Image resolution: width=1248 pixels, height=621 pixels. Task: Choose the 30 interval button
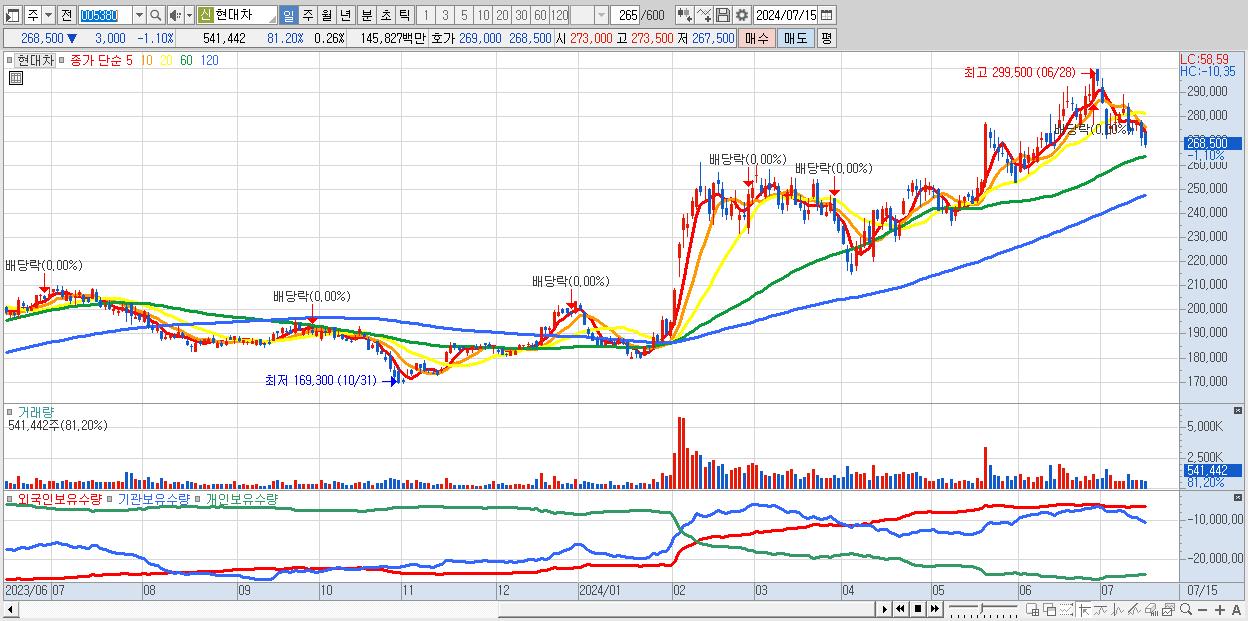click(521, 15)
